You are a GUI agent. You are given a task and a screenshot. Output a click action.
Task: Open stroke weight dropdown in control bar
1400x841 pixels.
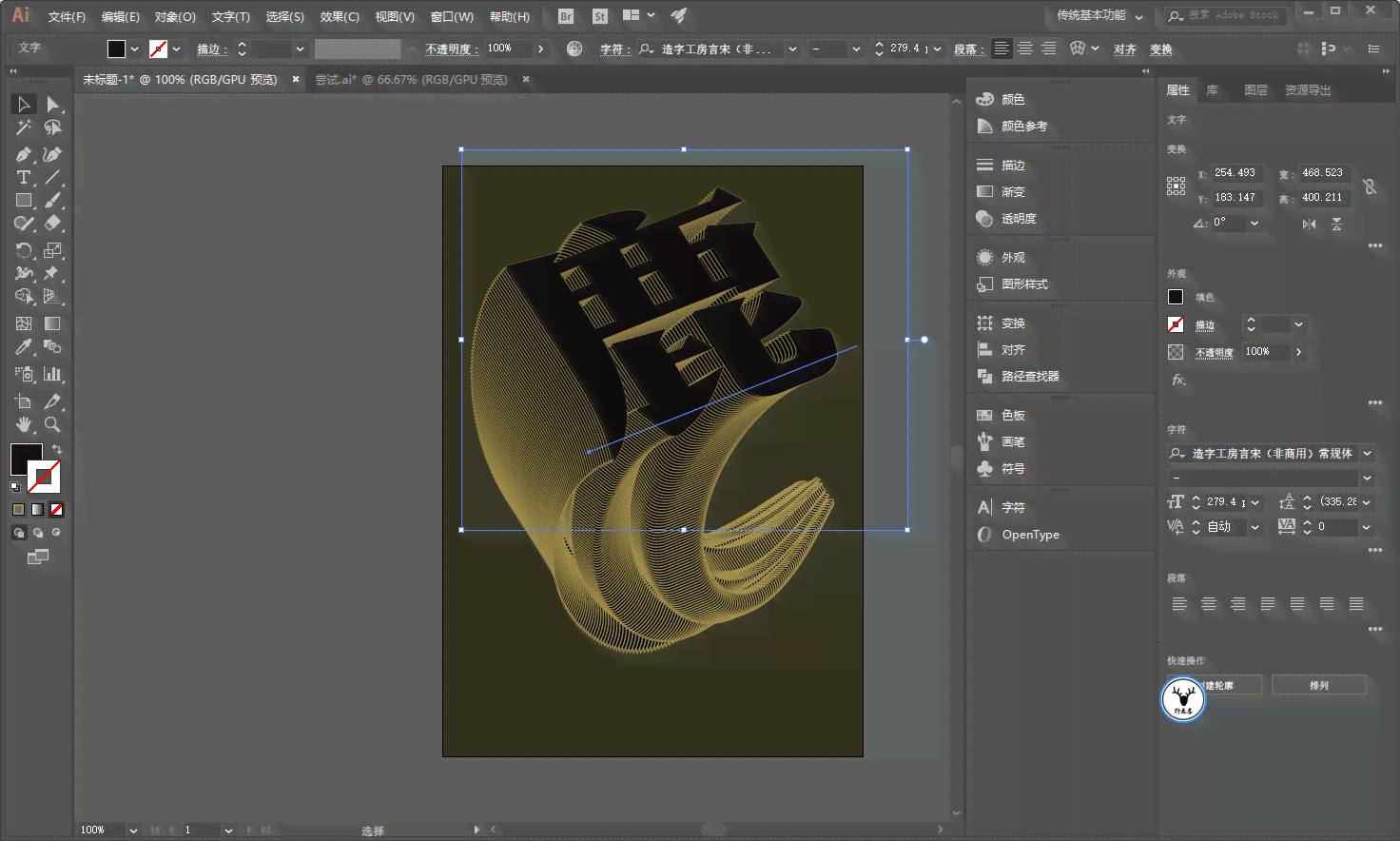301,49
